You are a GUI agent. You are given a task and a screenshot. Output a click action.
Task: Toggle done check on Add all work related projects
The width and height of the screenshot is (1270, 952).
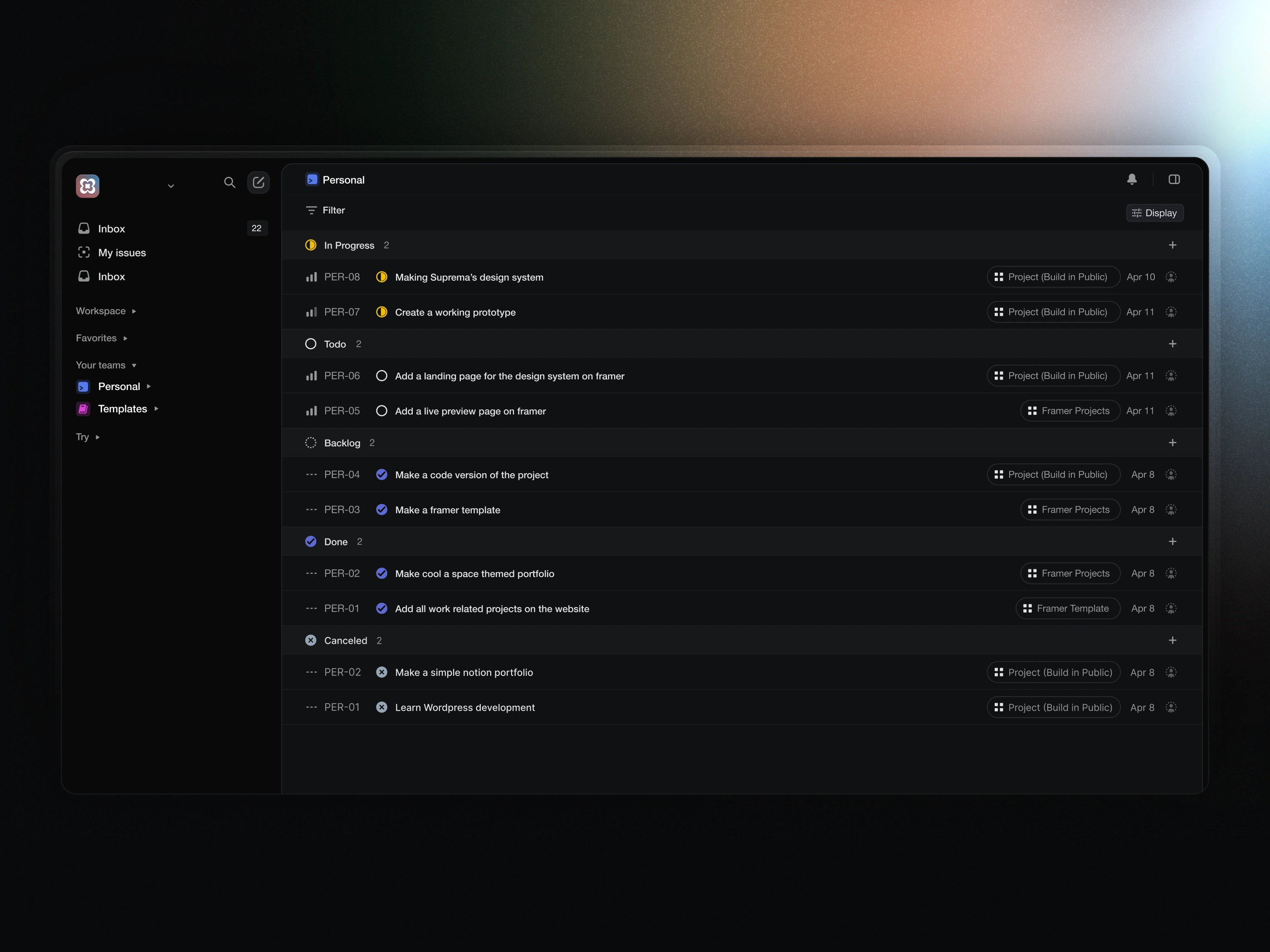point(381,608)
